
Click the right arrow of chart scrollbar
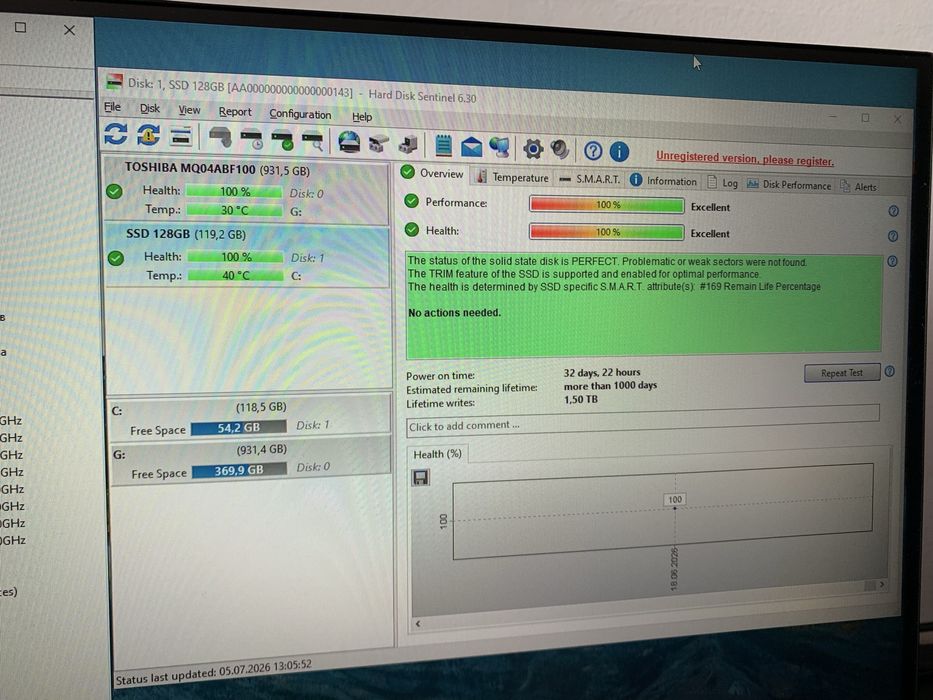point(881,585)
